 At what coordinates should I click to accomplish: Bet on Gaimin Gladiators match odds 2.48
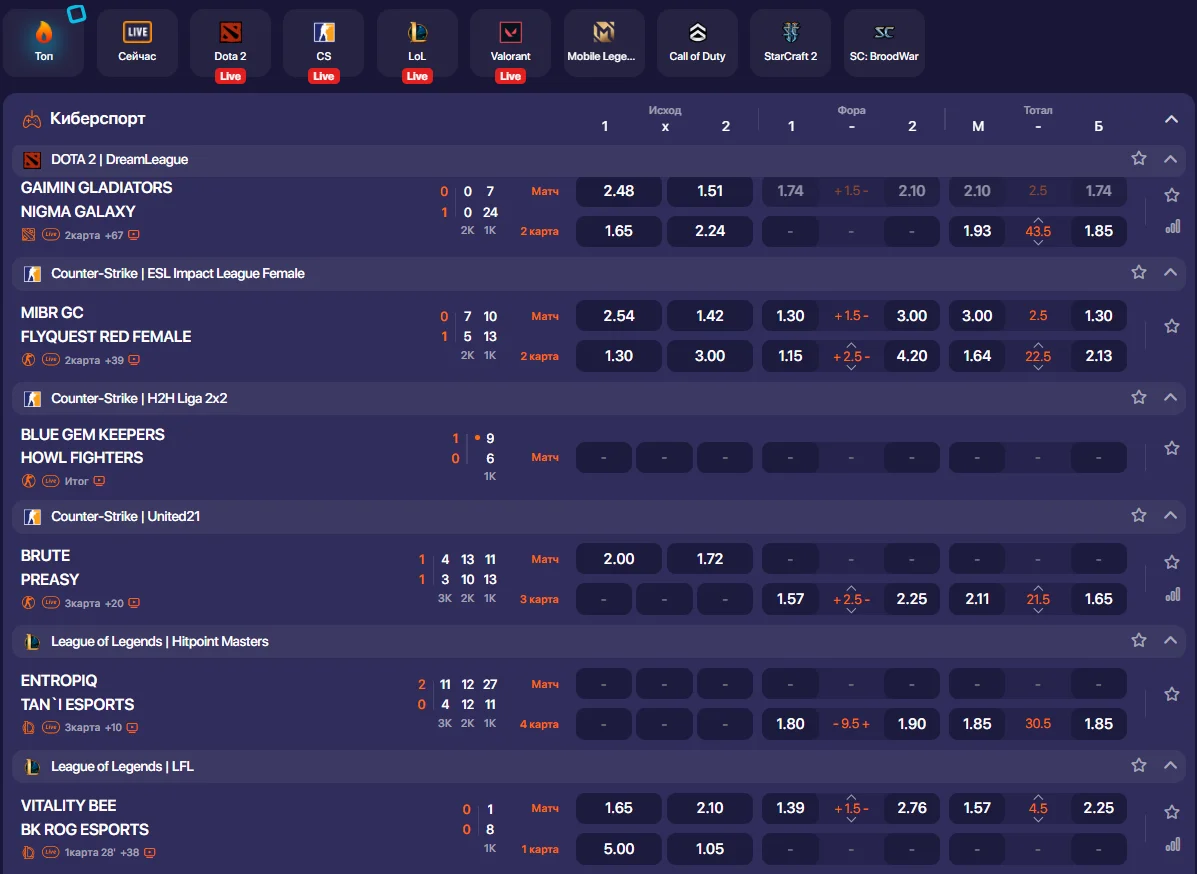pyautogui.click(x=619, y=191)
